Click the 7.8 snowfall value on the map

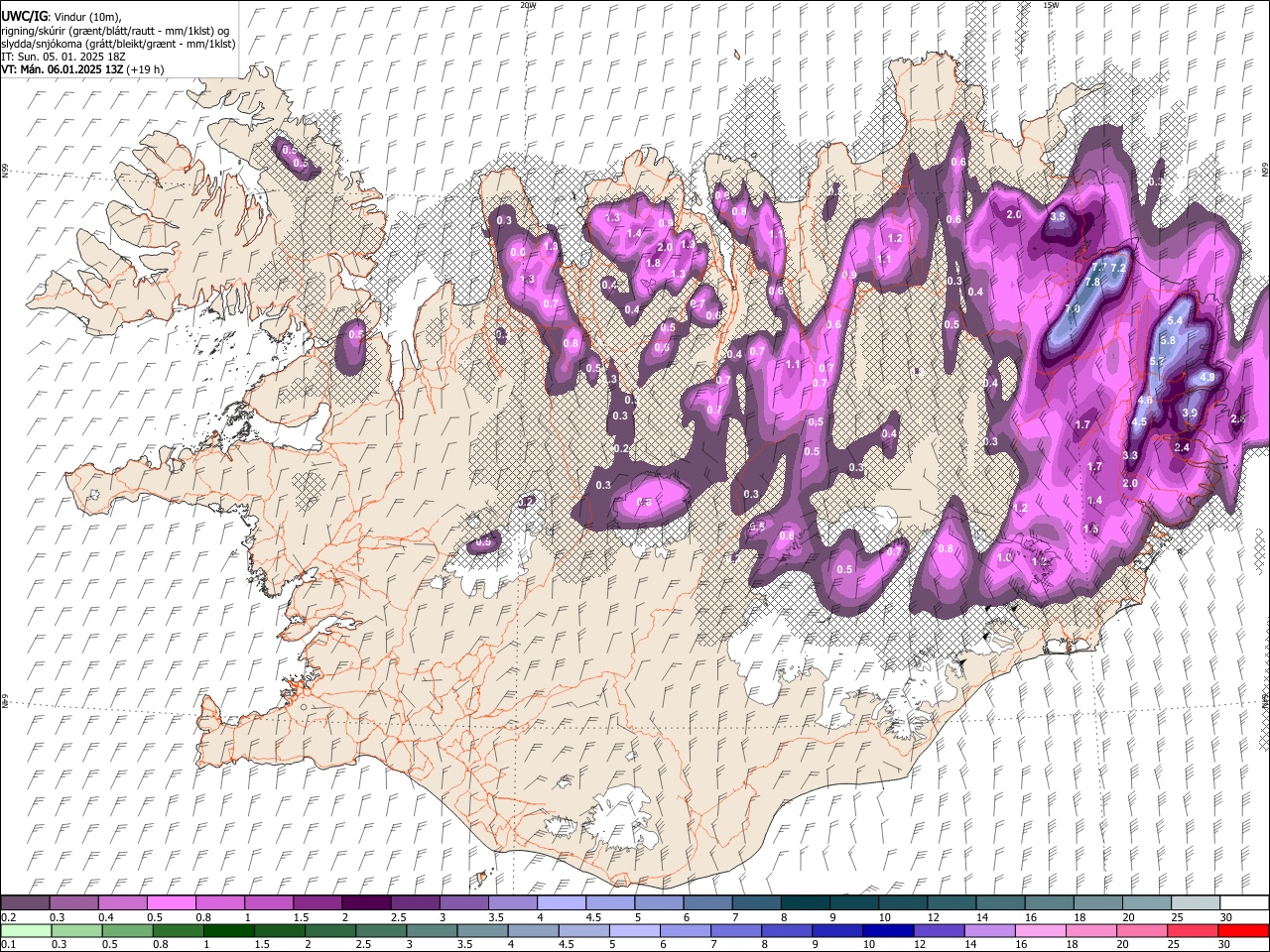click(x=1092, y=283)
